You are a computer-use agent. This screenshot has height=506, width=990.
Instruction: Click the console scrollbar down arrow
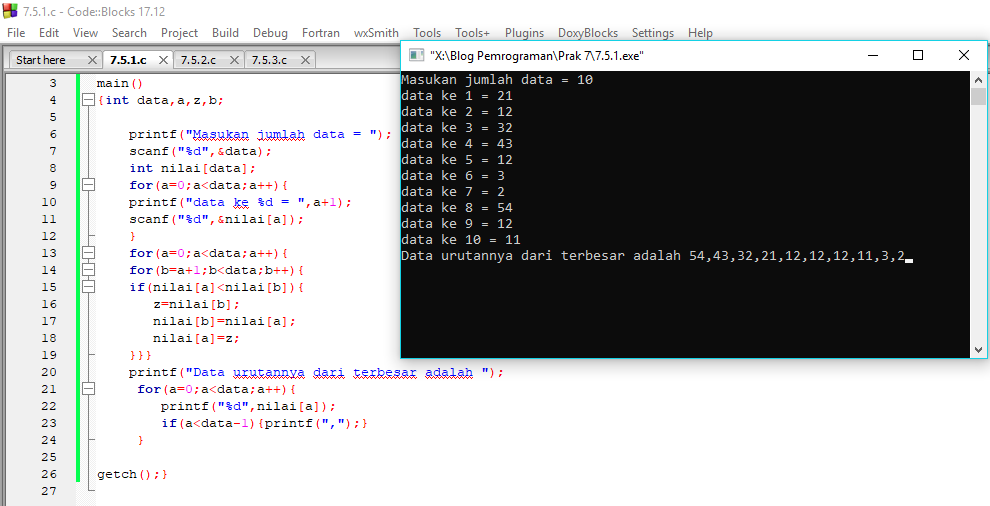pos(978,349)
